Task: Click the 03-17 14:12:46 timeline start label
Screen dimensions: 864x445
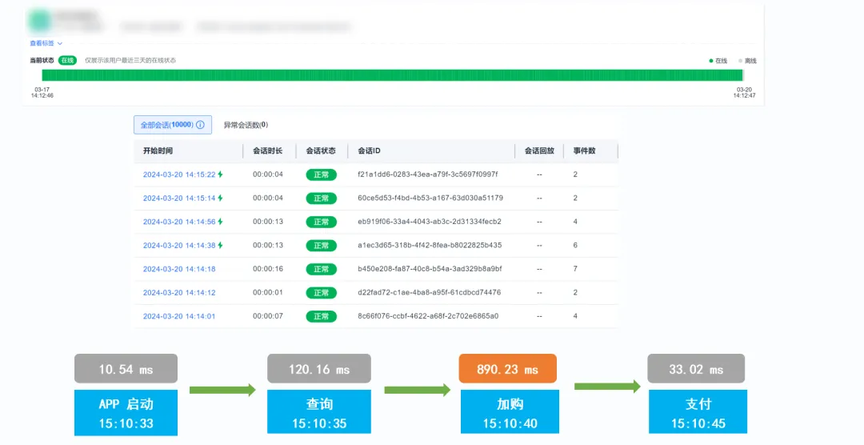Action: [42, 93]
